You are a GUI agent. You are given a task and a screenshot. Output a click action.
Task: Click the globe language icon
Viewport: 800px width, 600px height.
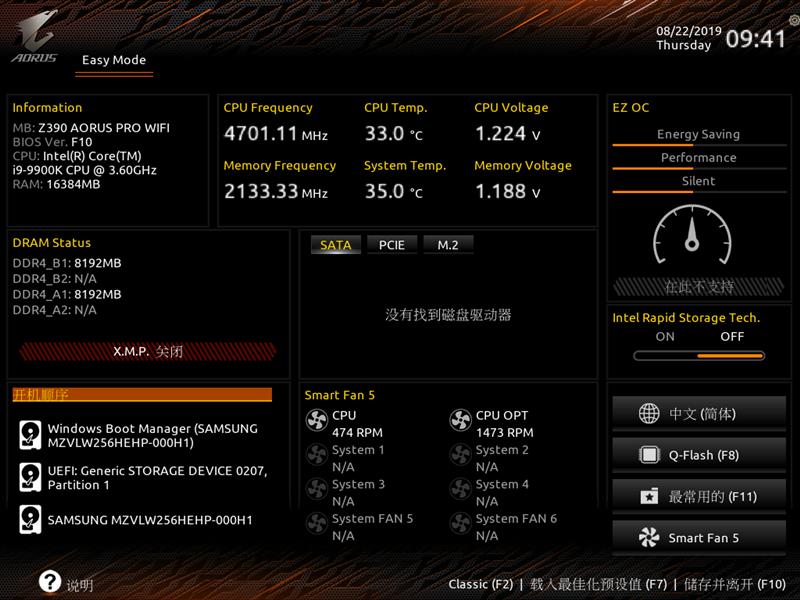[649, 413]
